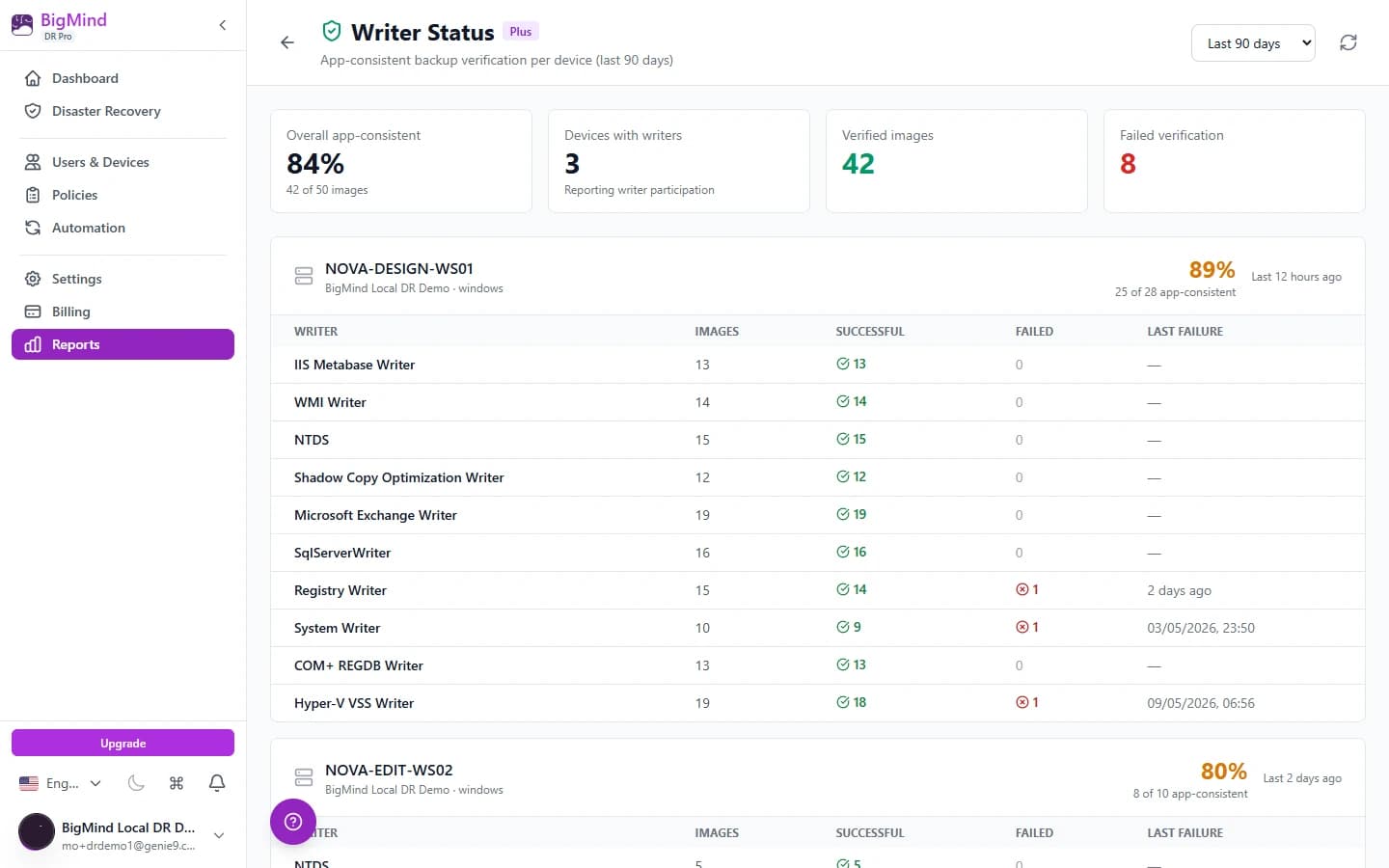Click the 89% score for NOVA-DESIGN-WS01
This screenshot has height=868, width=1389.
tap(1212, 270)
